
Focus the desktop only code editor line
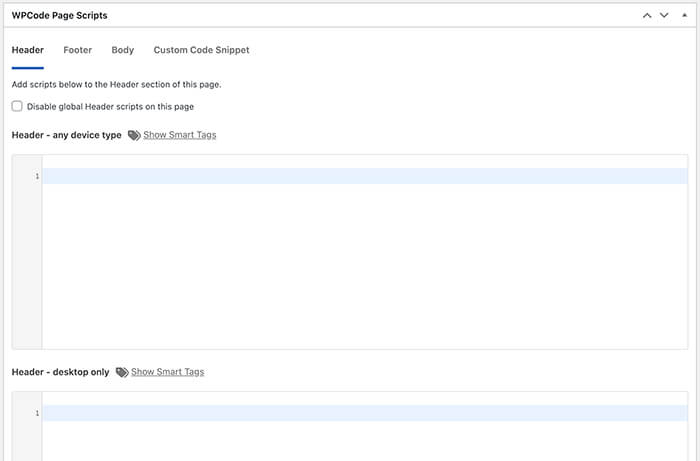tap(365, 413)
